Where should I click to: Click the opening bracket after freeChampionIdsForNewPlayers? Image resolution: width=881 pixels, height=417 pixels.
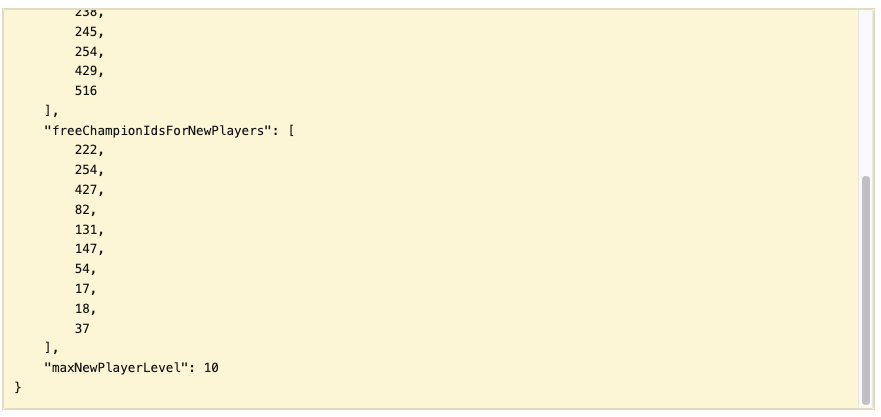[x=290, y=131]
